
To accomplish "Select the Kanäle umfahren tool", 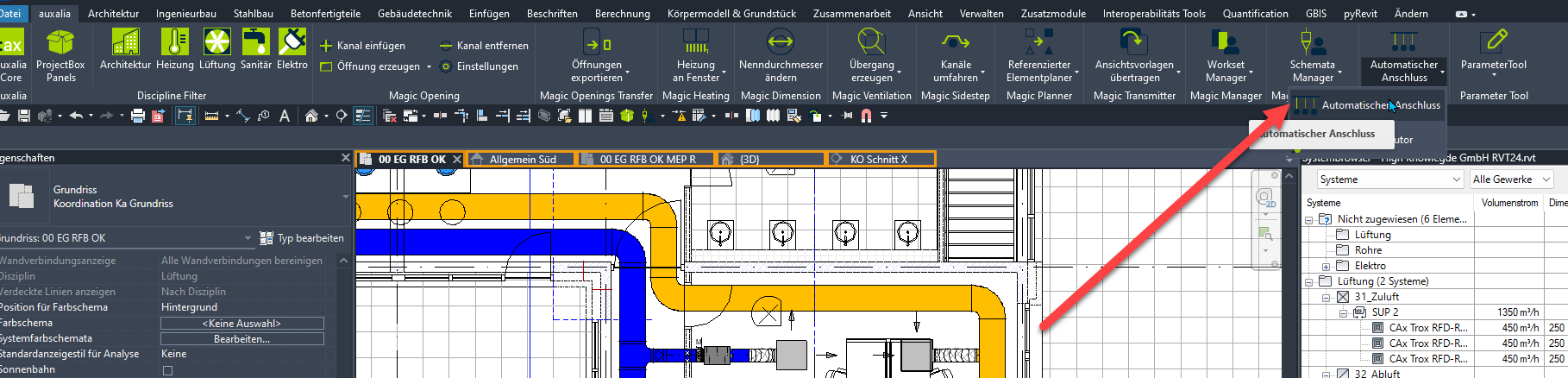I will click(955, 55).
